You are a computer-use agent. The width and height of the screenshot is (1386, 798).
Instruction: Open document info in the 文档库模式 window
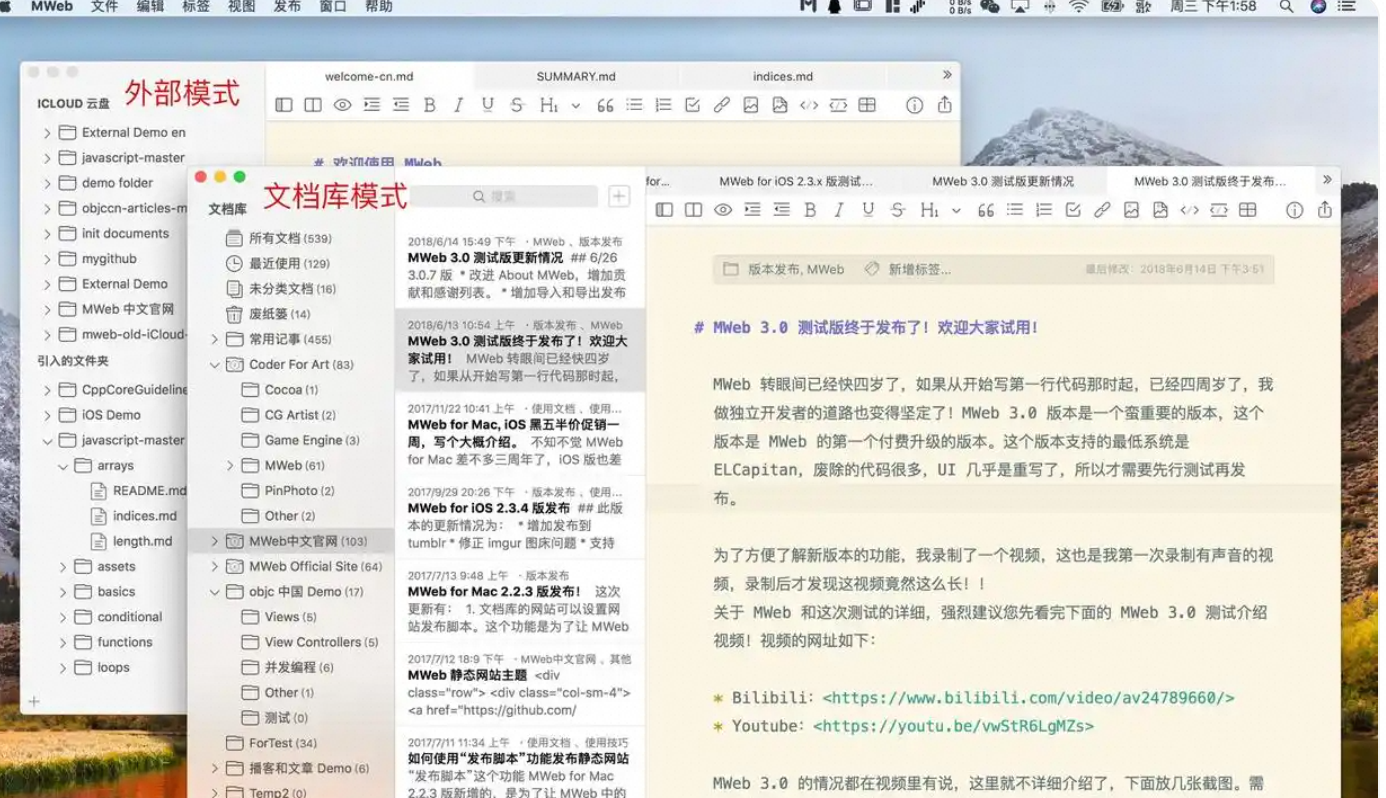(1295, 210)
